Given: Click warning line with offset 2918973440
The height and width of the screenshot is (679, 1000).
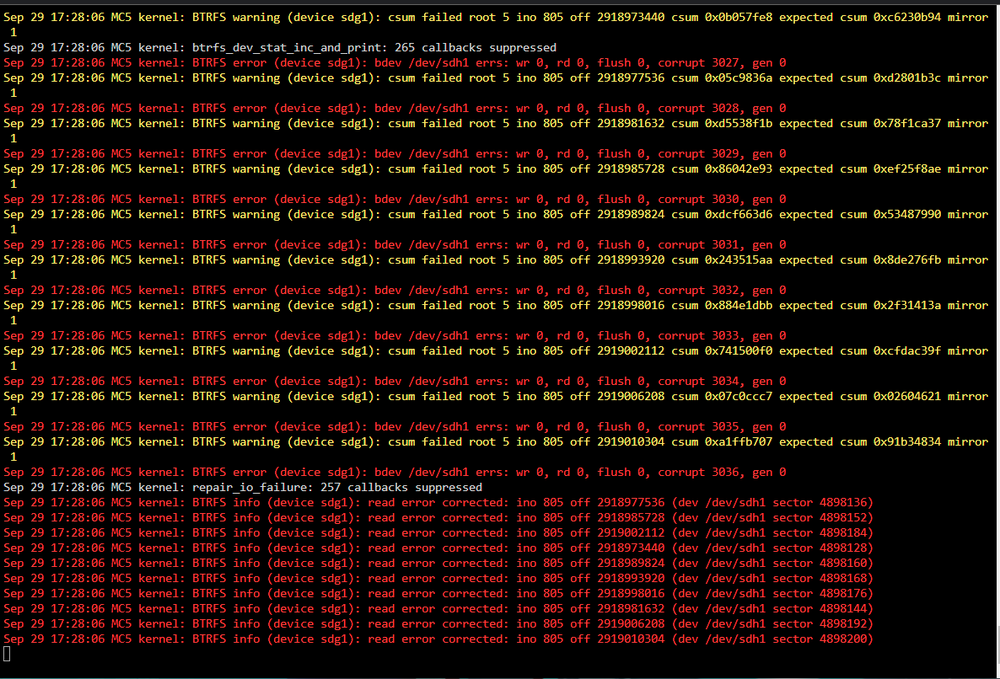Looking at the screenshot, I should tap(496, 24).
